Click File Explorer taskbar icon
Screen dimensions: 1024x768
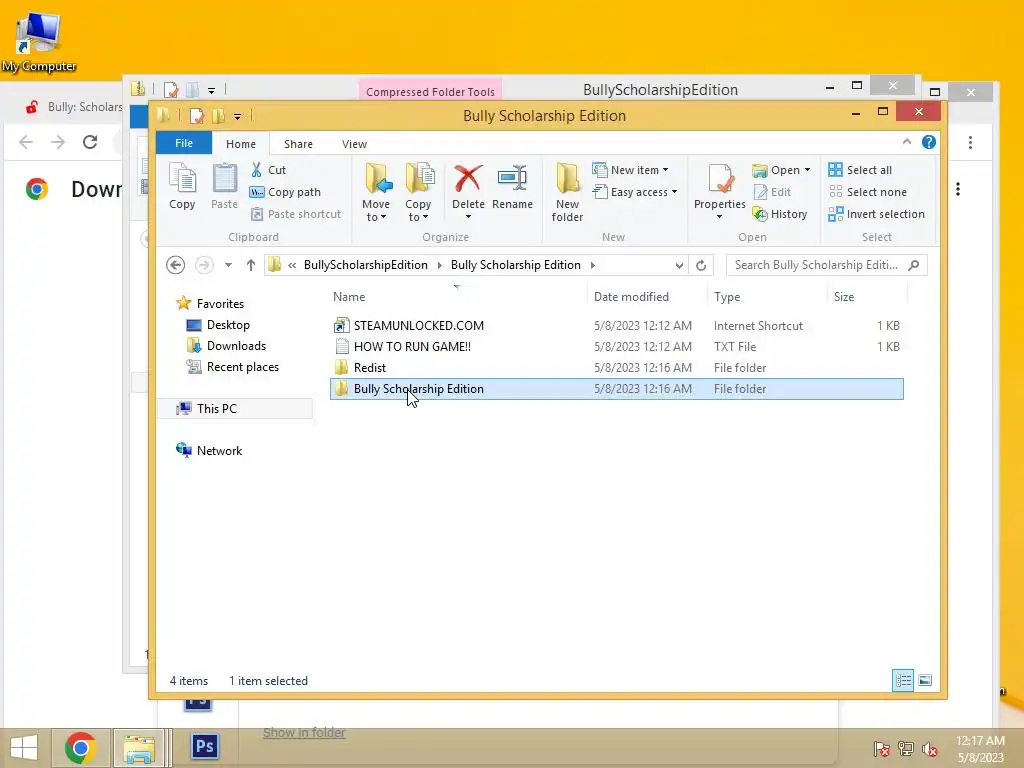(140, 747)
